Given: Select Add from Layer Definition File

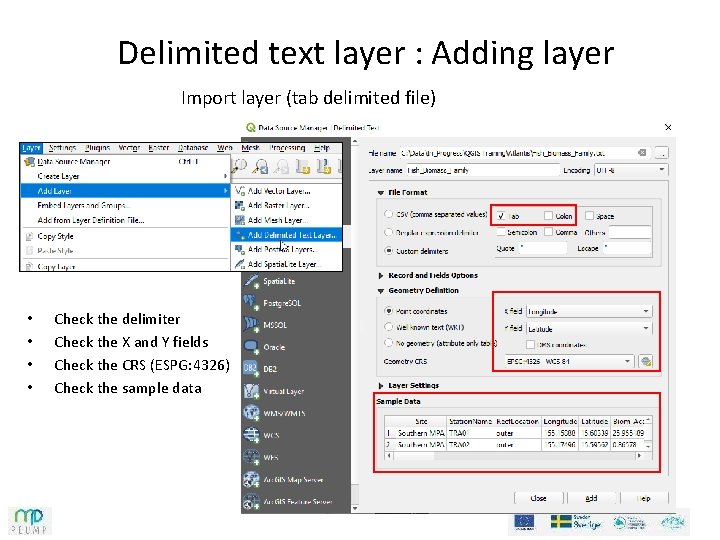Looking at the screenshot, I should click(125, 220).
